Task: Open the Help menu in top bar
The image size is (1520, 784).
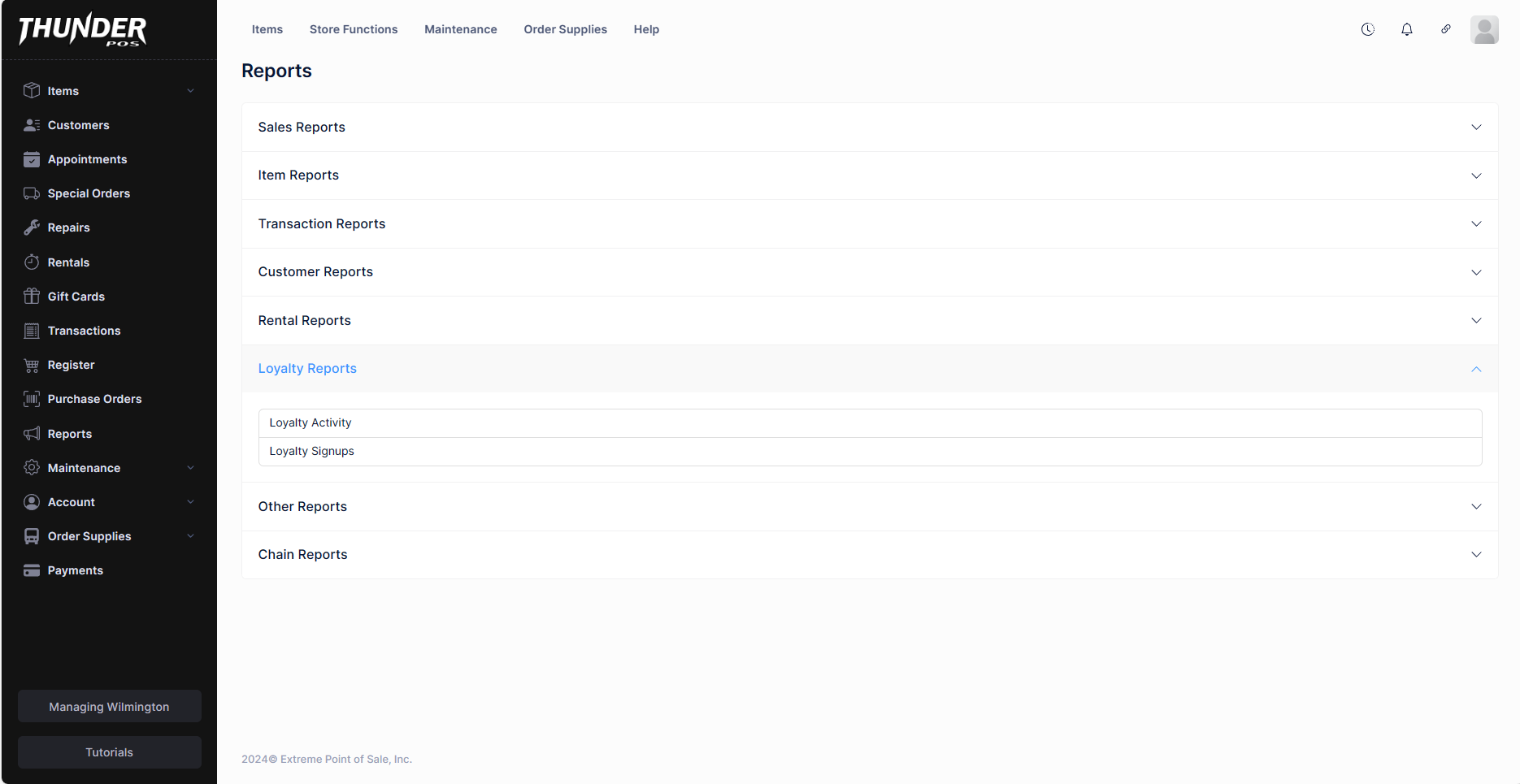Action: 646,29
